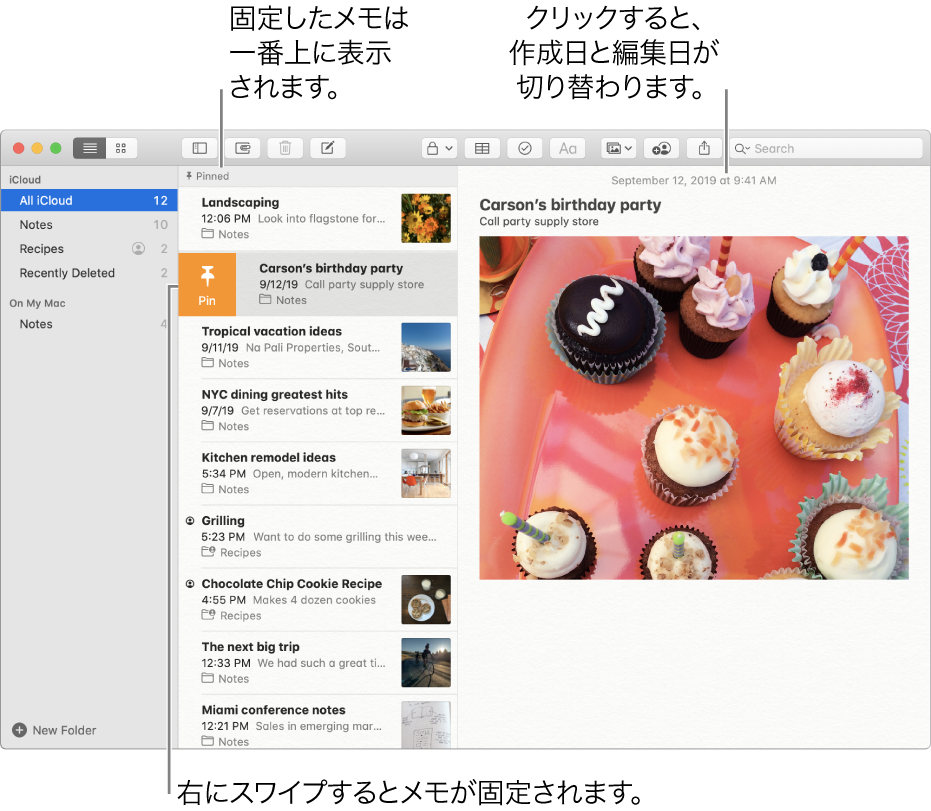Add people to this note
The width and height of the screenshot is (931, 811).
(x=661, y=148)
